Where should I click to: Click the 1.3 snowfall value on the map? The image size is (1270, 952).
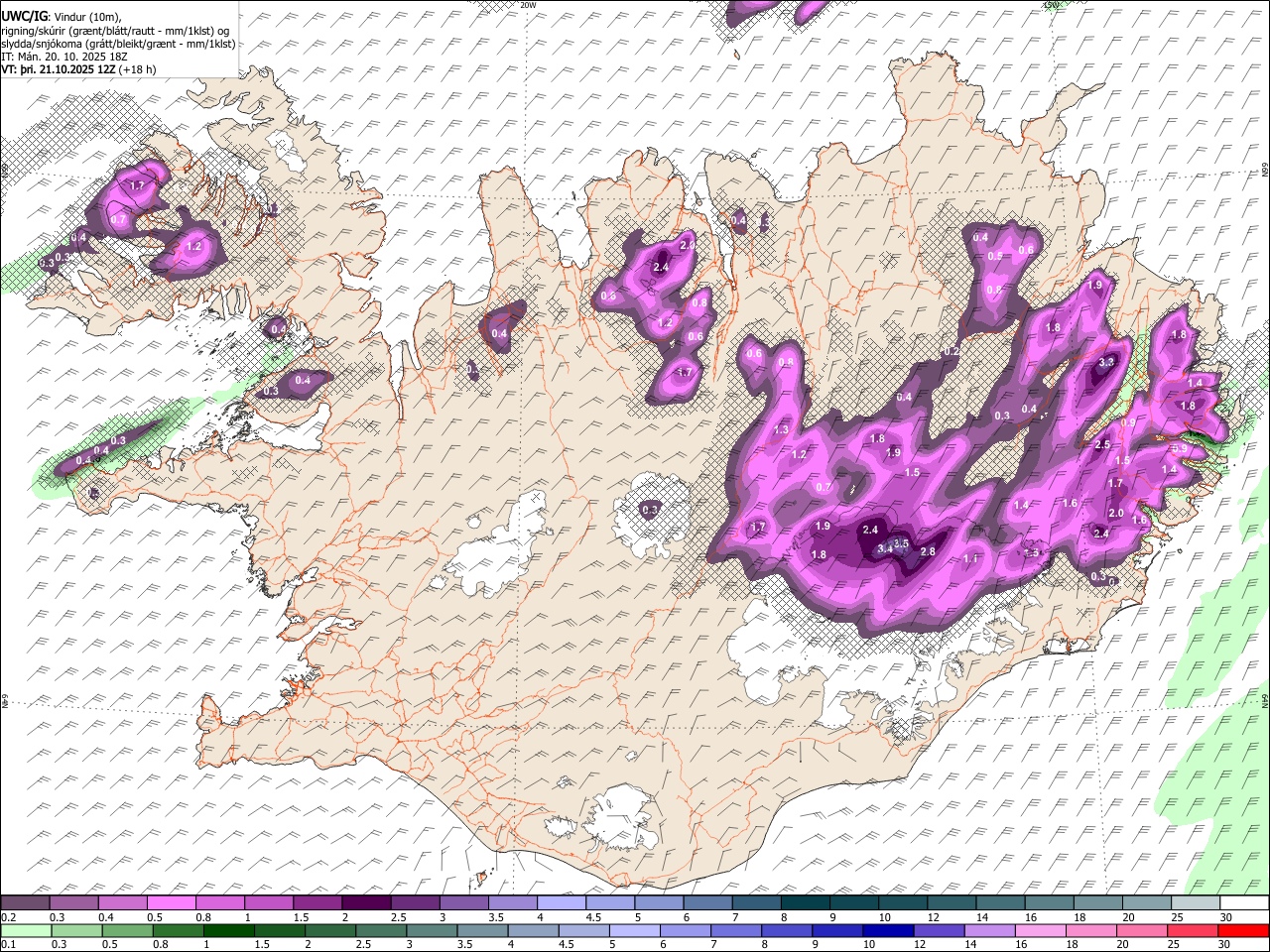781,429
